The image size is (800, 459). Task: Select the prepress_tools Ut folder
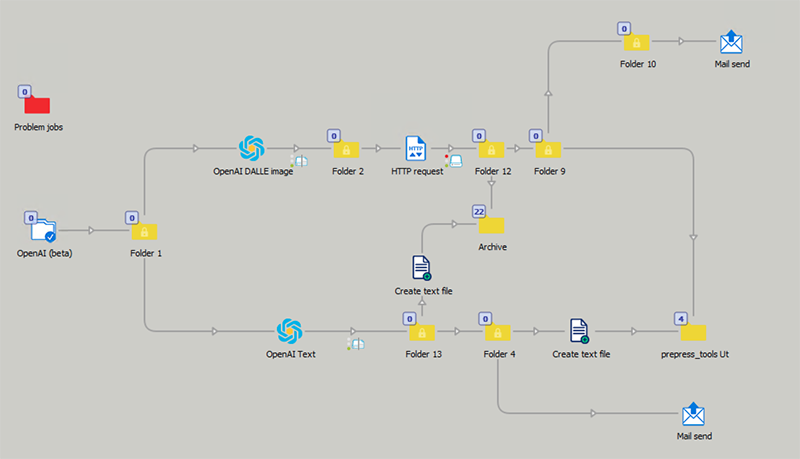click(693, 332)
